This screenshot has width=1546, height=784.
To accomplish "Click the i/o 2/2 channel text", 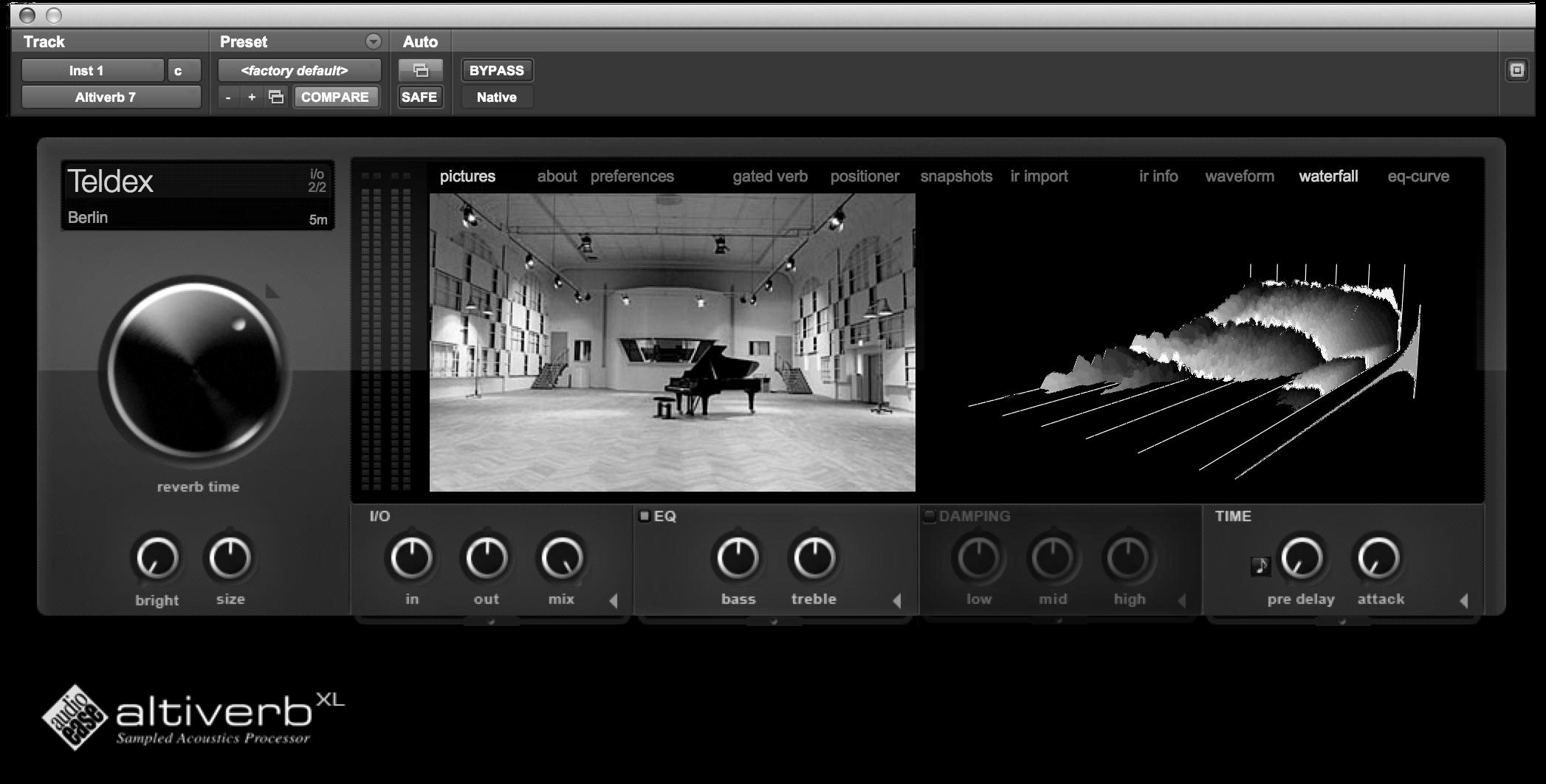I will click(317, 181).
